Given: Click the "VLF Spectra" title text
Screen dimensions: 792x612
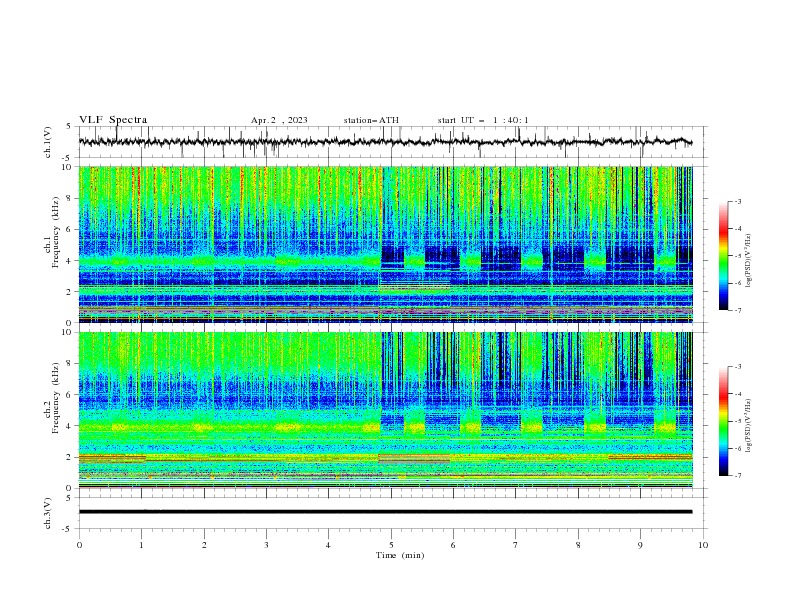Looking at the screenshot, I should pos(113,120).
